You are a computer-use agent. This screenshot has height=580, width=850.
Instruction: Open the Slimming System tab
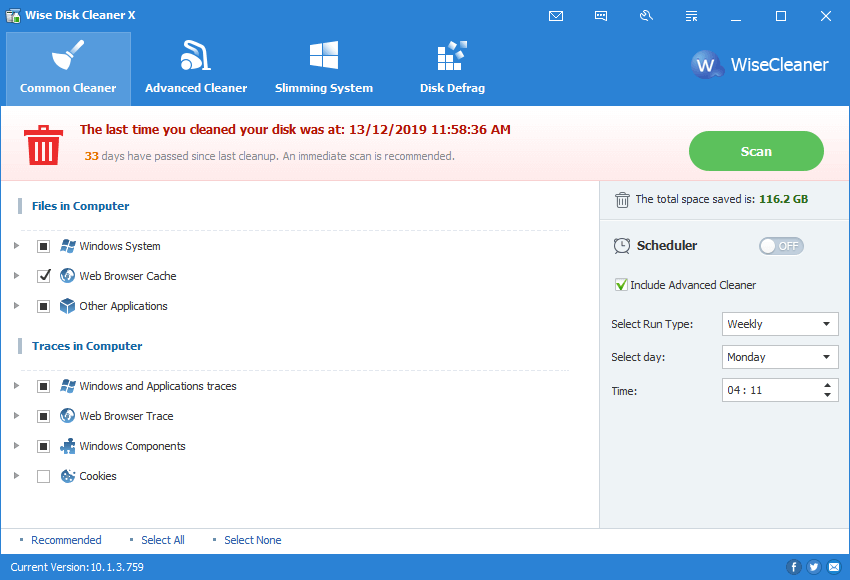click(x=324, y=68)
